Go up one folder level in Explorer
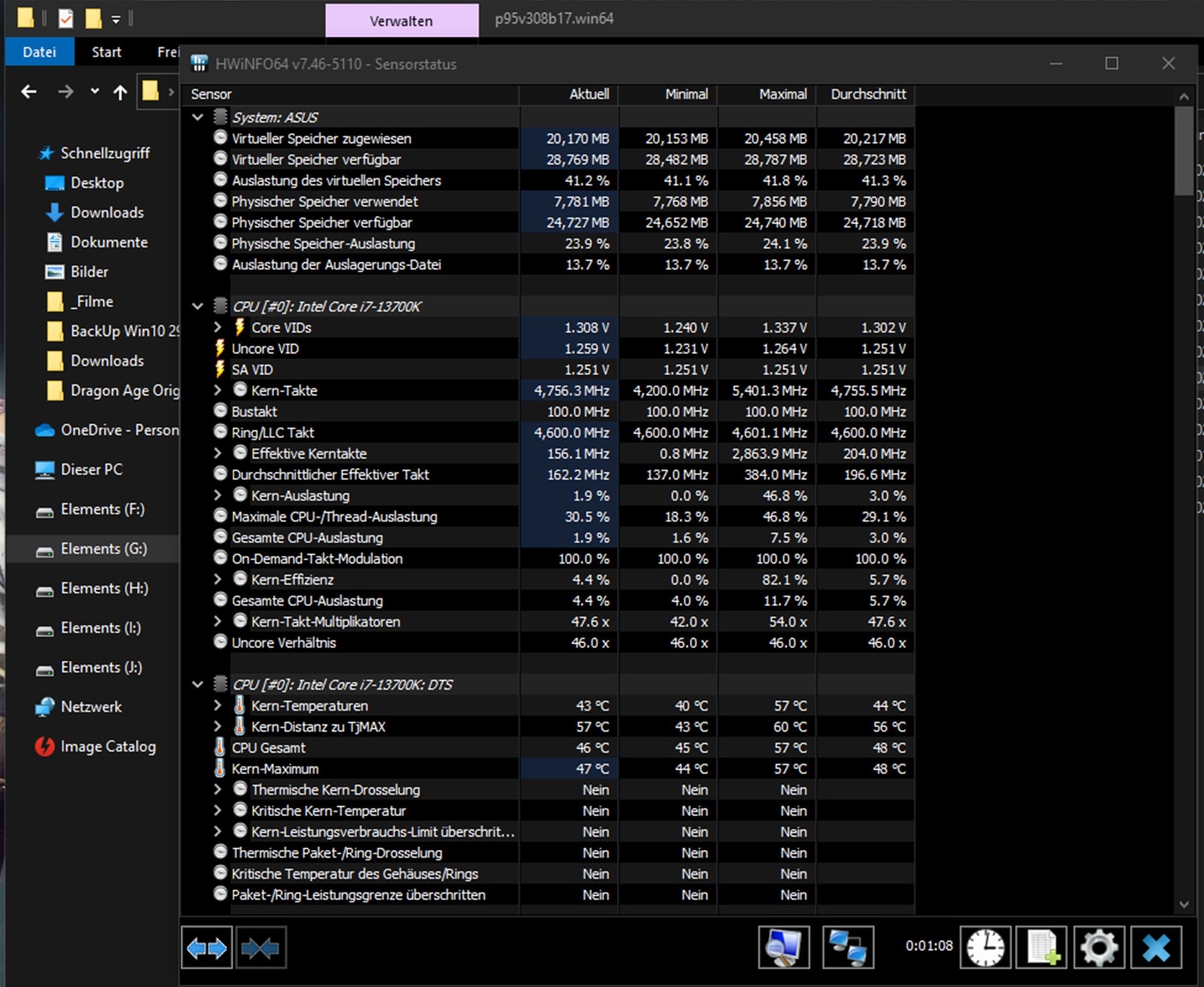 120,92
